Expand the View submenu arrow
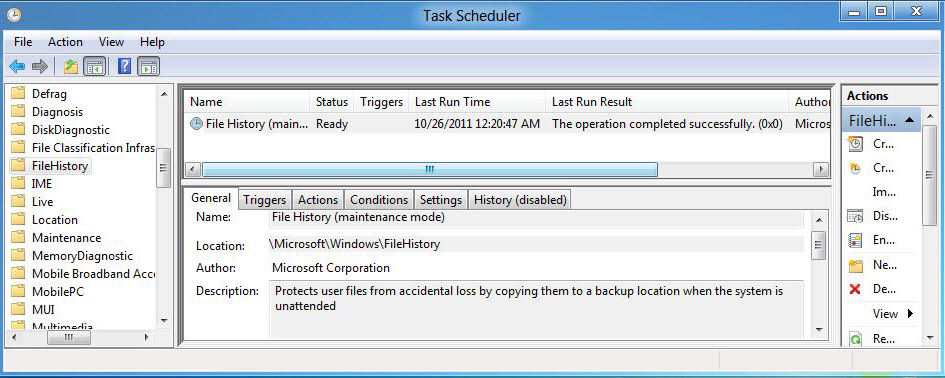The height and width of the screenshot is (378, 945). click(x=910, y=313)
